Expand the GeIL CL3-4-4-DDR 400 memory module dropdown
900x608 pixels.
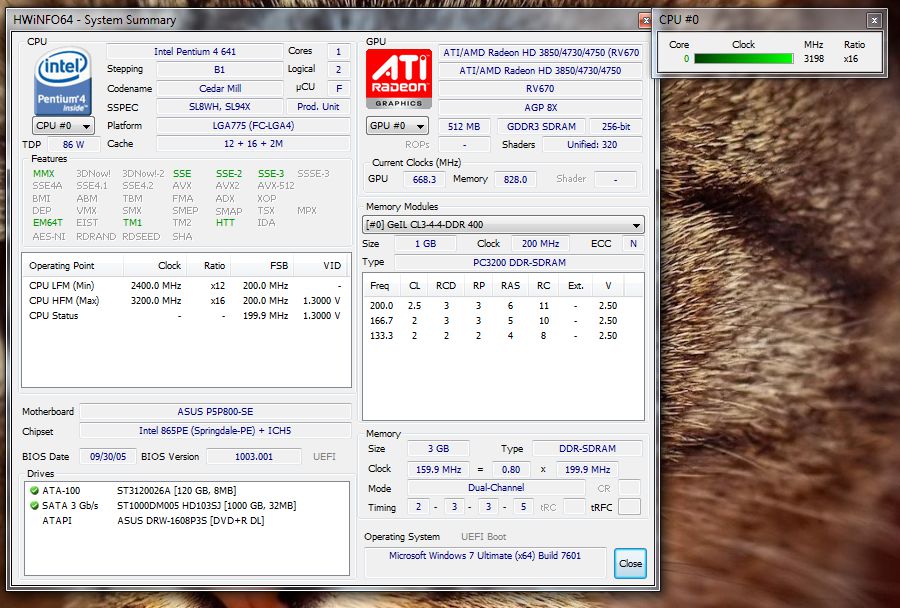pyautogui.click(x=503, y=224)
